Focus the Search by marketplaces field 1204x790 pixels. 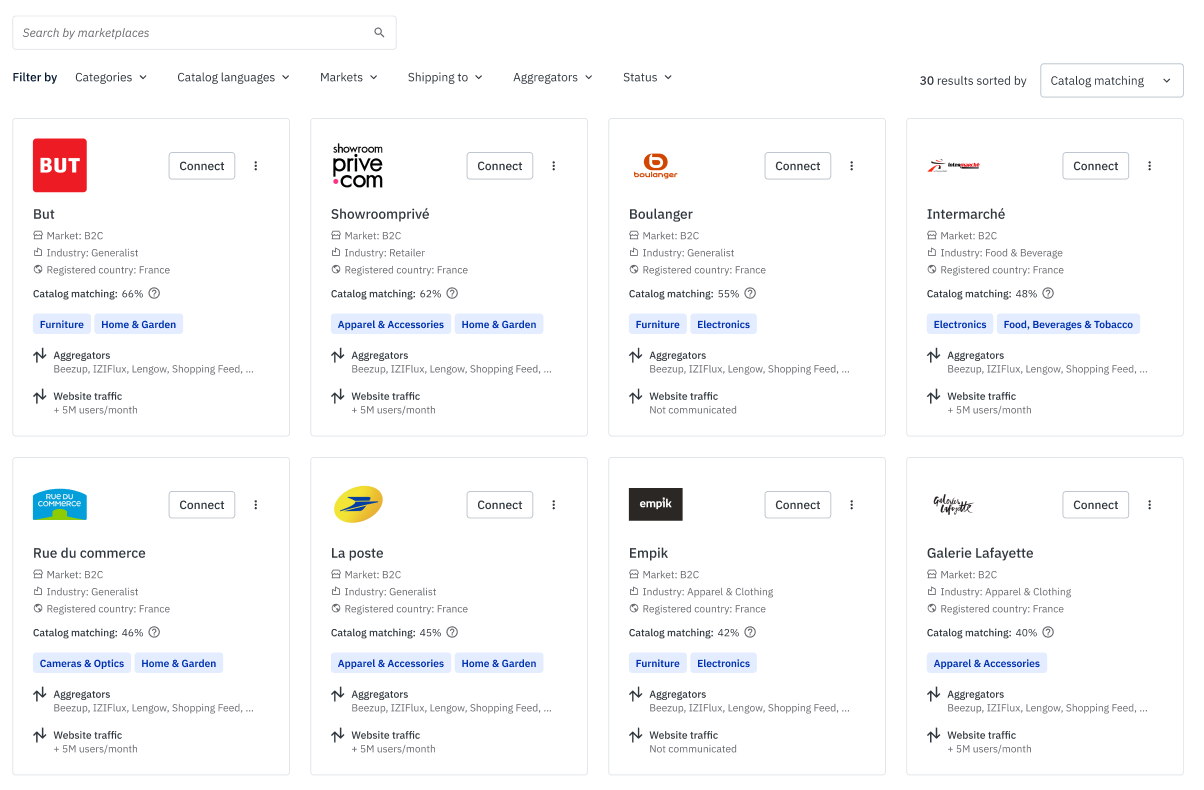point(190,33)
